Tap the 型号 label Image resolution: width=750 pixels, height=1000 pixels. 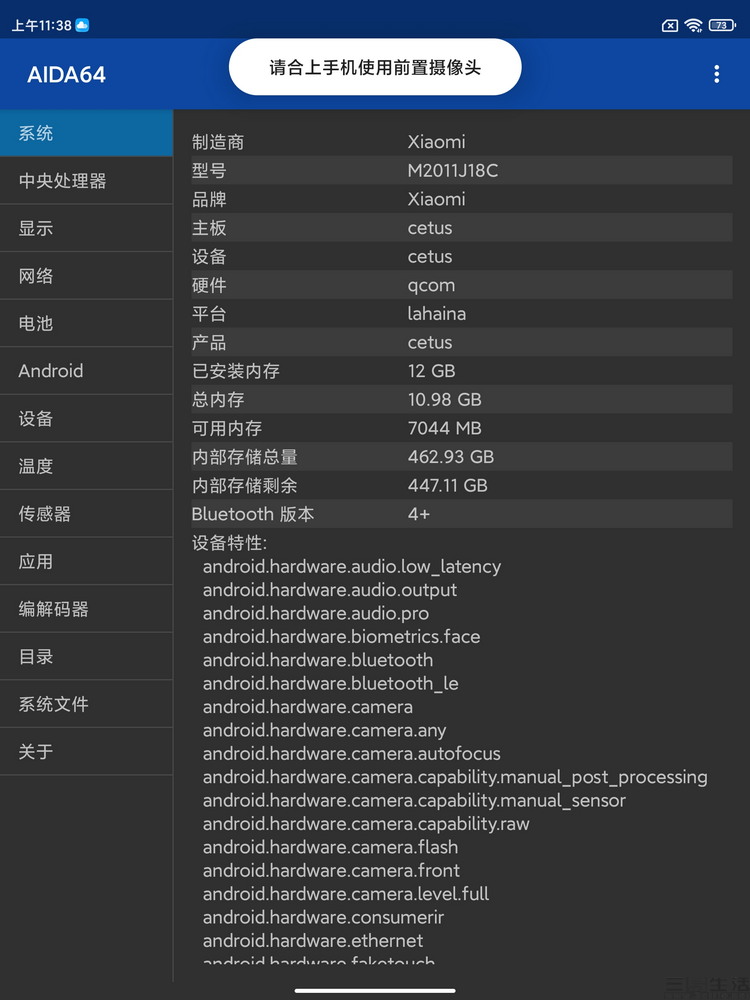[x=209, y=170]
